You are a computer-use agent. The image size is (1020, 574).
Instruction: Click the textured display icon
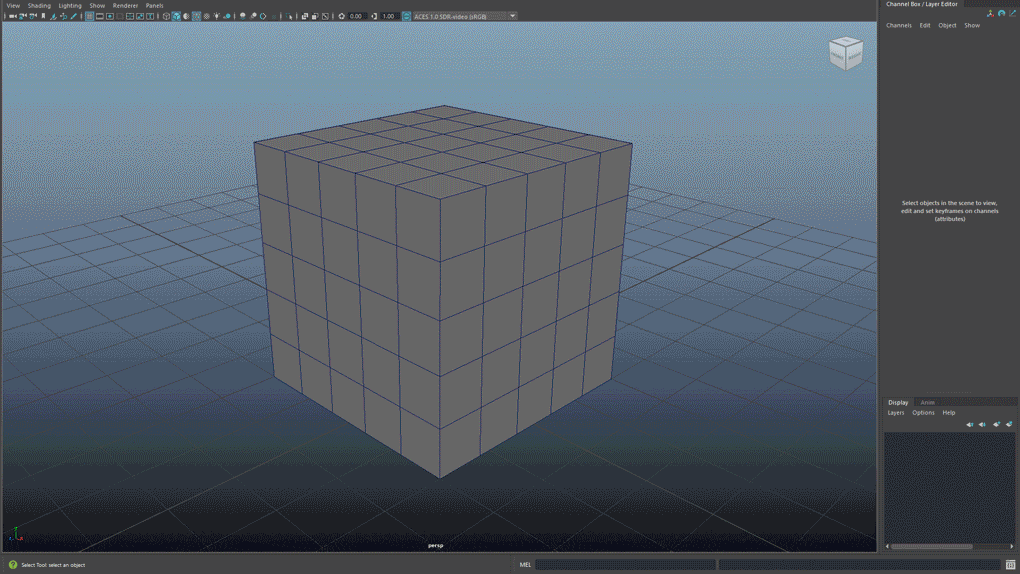206,16
